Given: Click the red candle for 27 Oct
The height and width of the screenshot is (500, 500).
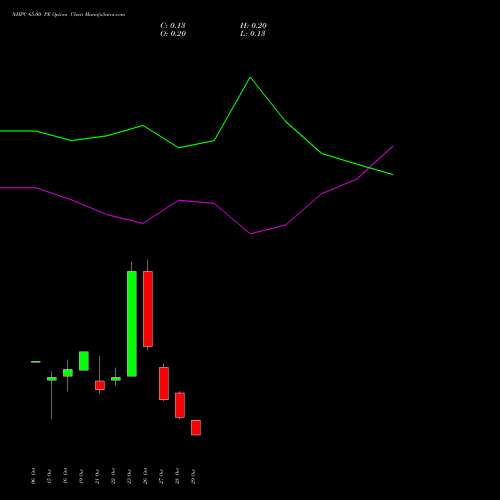Looking at the screenshot, I should pyautogui.click(x=164, y=383).
